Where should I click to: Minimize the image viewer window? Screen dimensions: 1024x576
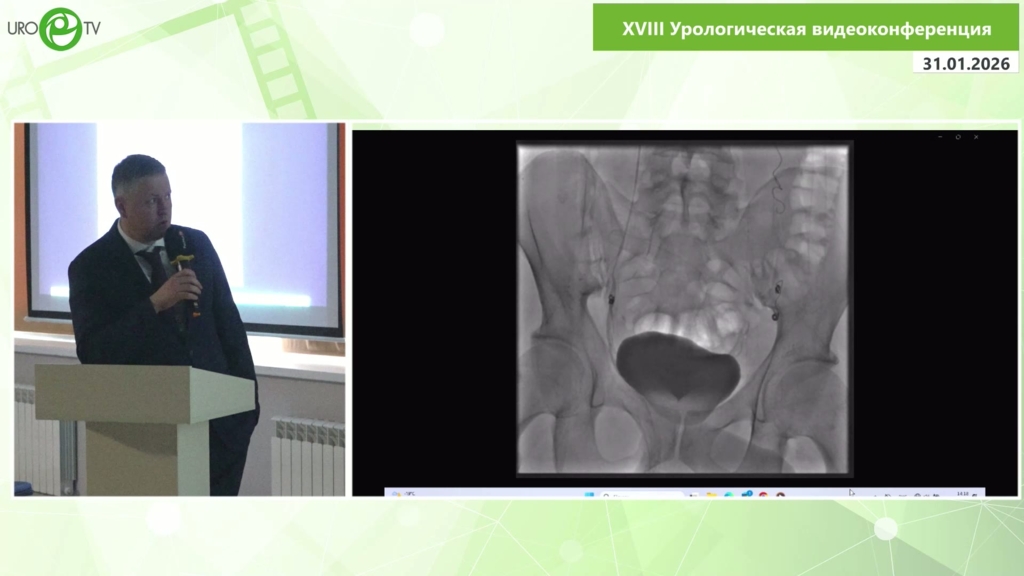[939, 137]
